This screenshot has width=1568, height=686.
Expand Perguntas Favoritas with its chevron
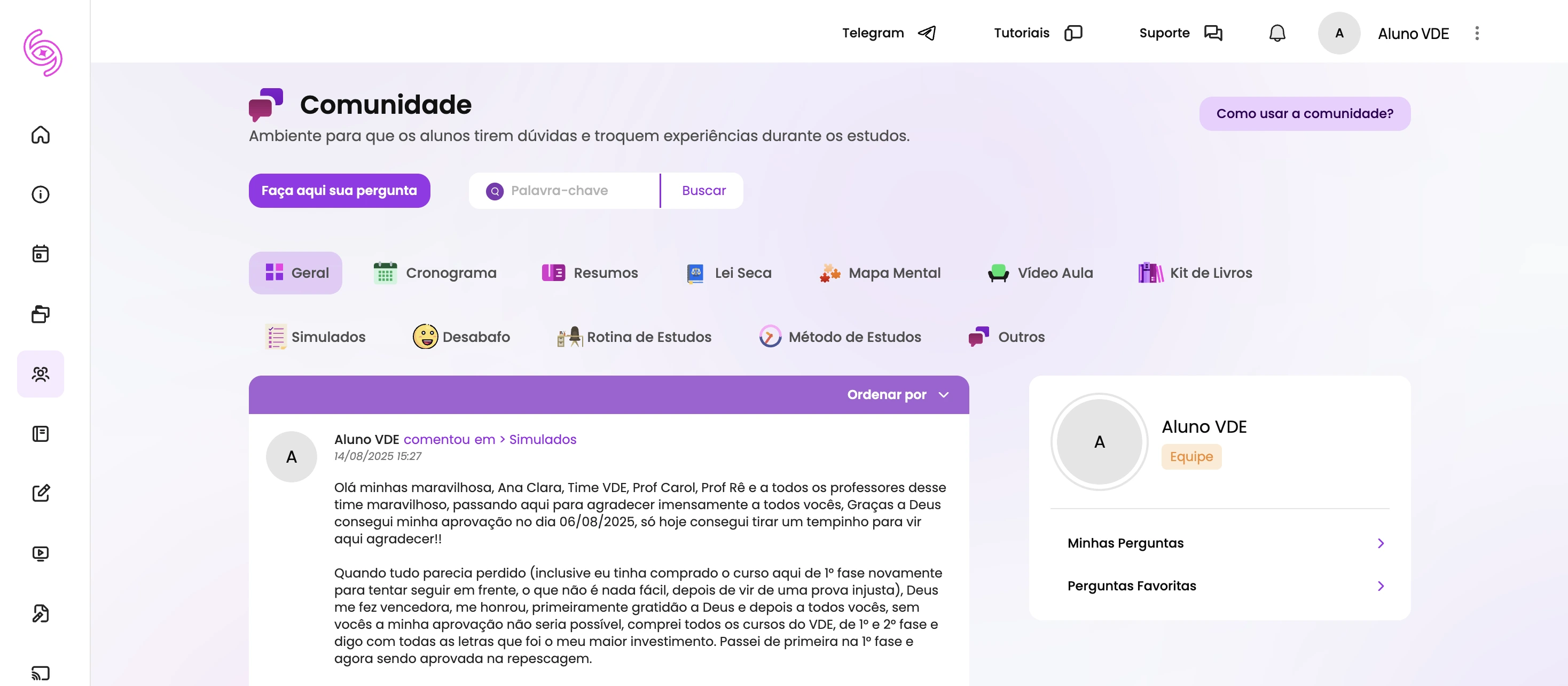pyautogui.click(x=1381, y=586)
